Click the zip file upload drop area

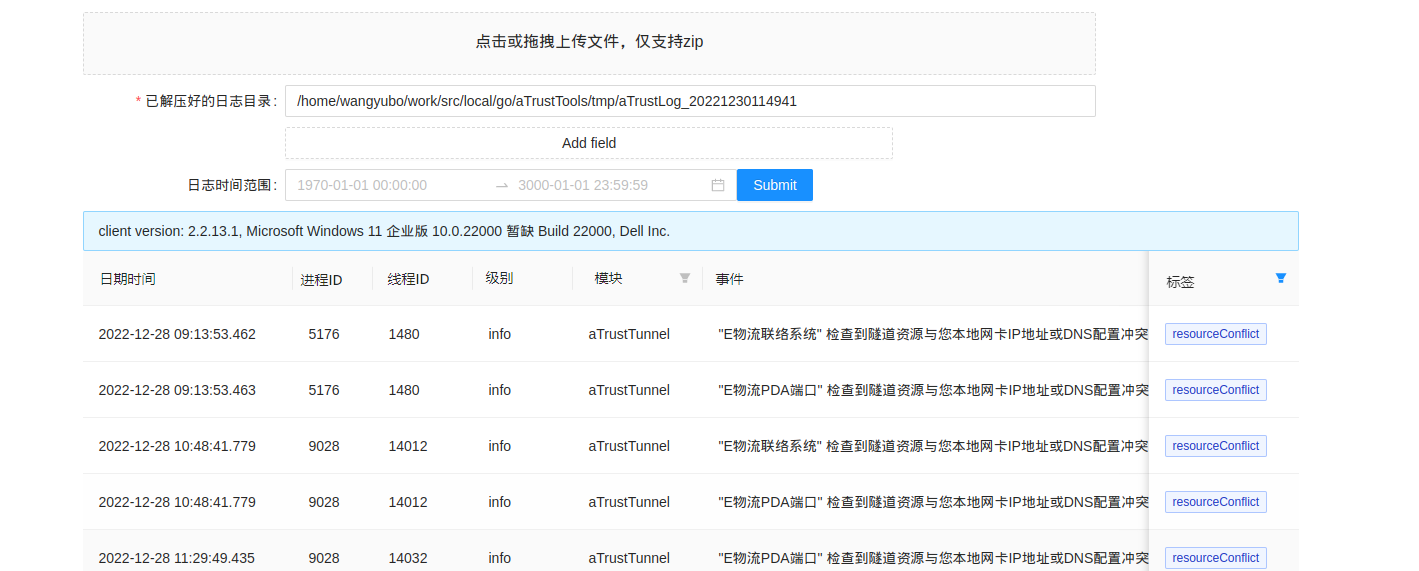tap(589, 43)
